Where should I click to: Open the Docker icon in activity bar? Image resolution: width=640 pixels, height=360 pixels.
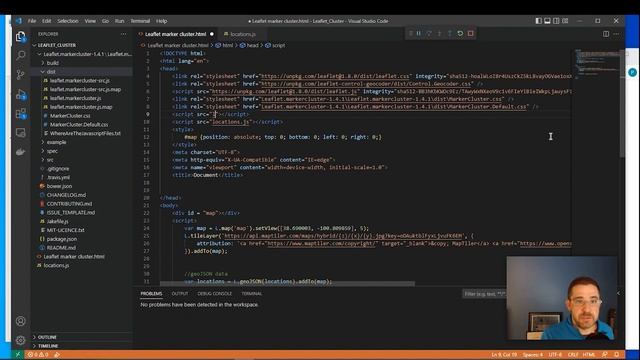coord(21,152)
